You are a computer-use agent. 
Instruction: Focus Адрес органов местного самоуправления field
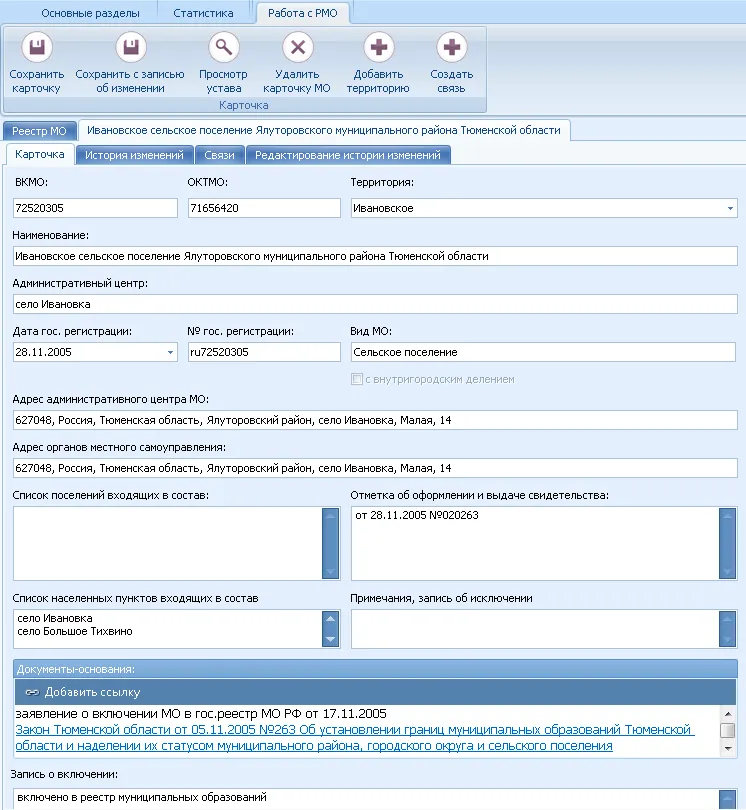click(x=375, y=468)
